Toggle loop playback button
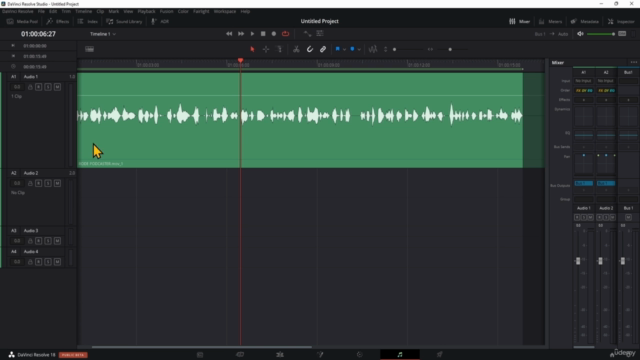Image resolution: width=640 pixels, height=360 pixels. pyautogui.click(x=285, y=34)
